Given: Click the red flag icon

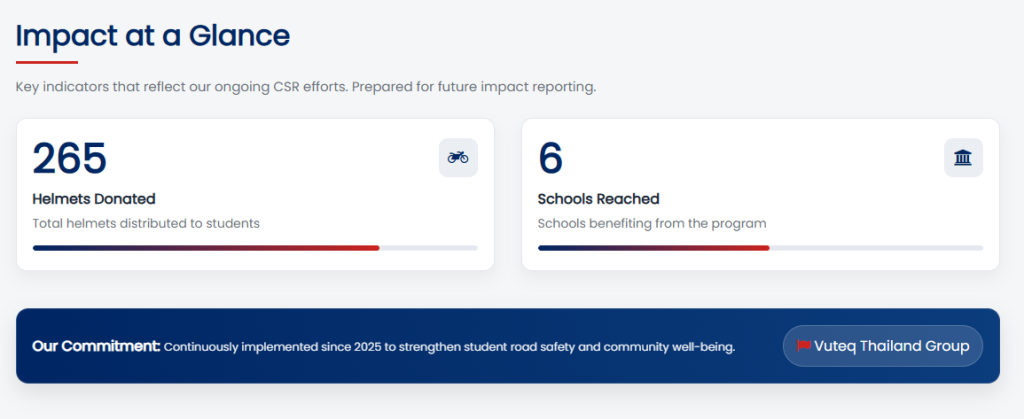Looking at the screenshot, I should tap(803, 346).
